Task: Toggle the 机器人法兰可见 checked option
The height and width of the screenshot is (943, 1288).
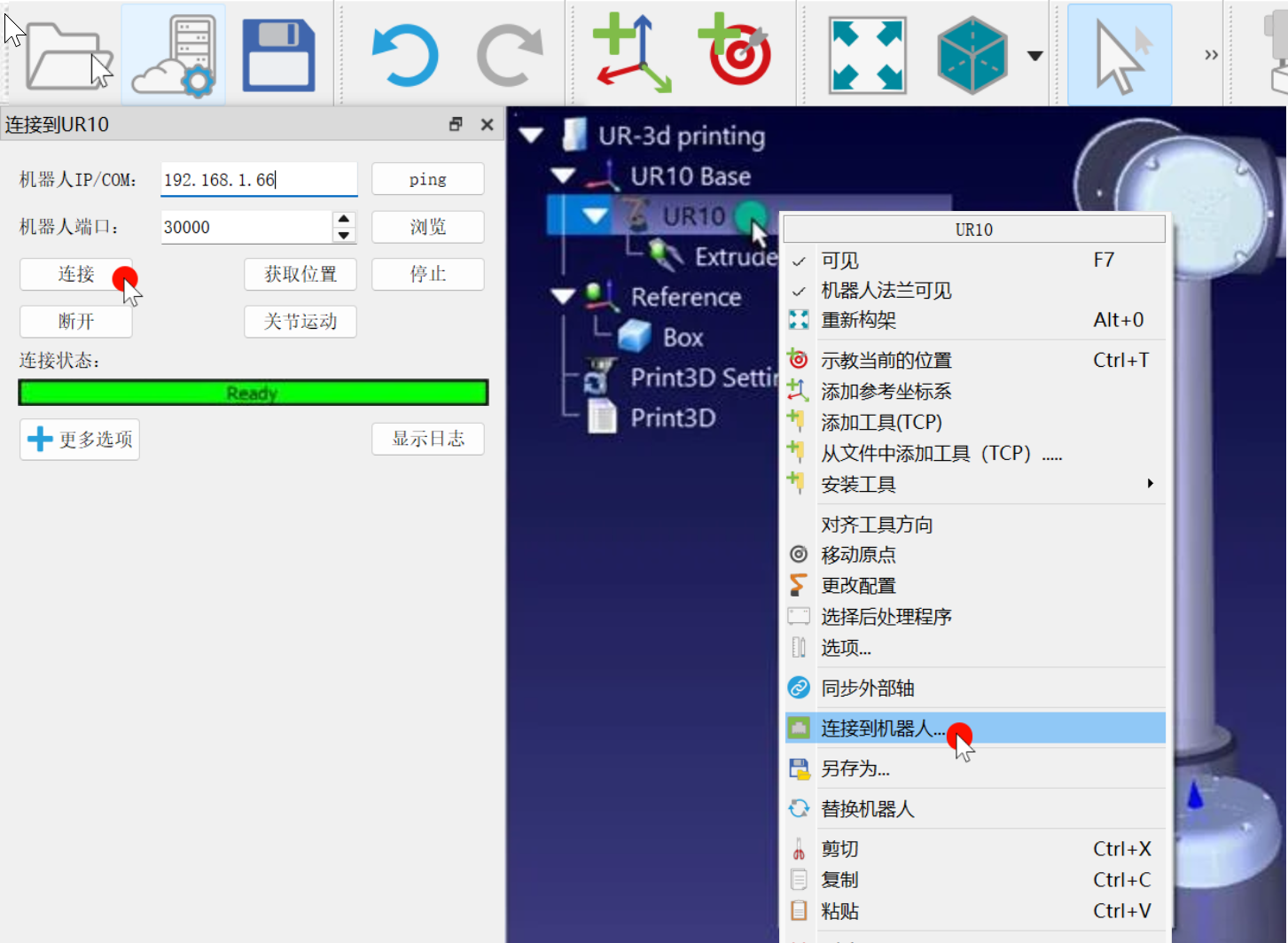Action: point(886,291)
